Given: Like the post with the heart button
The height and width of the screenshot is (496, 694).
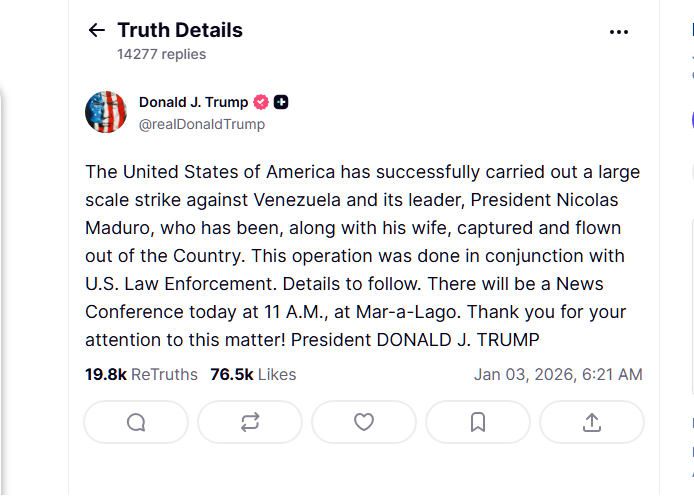Looking at the screenshot, I should coord(364,422).
